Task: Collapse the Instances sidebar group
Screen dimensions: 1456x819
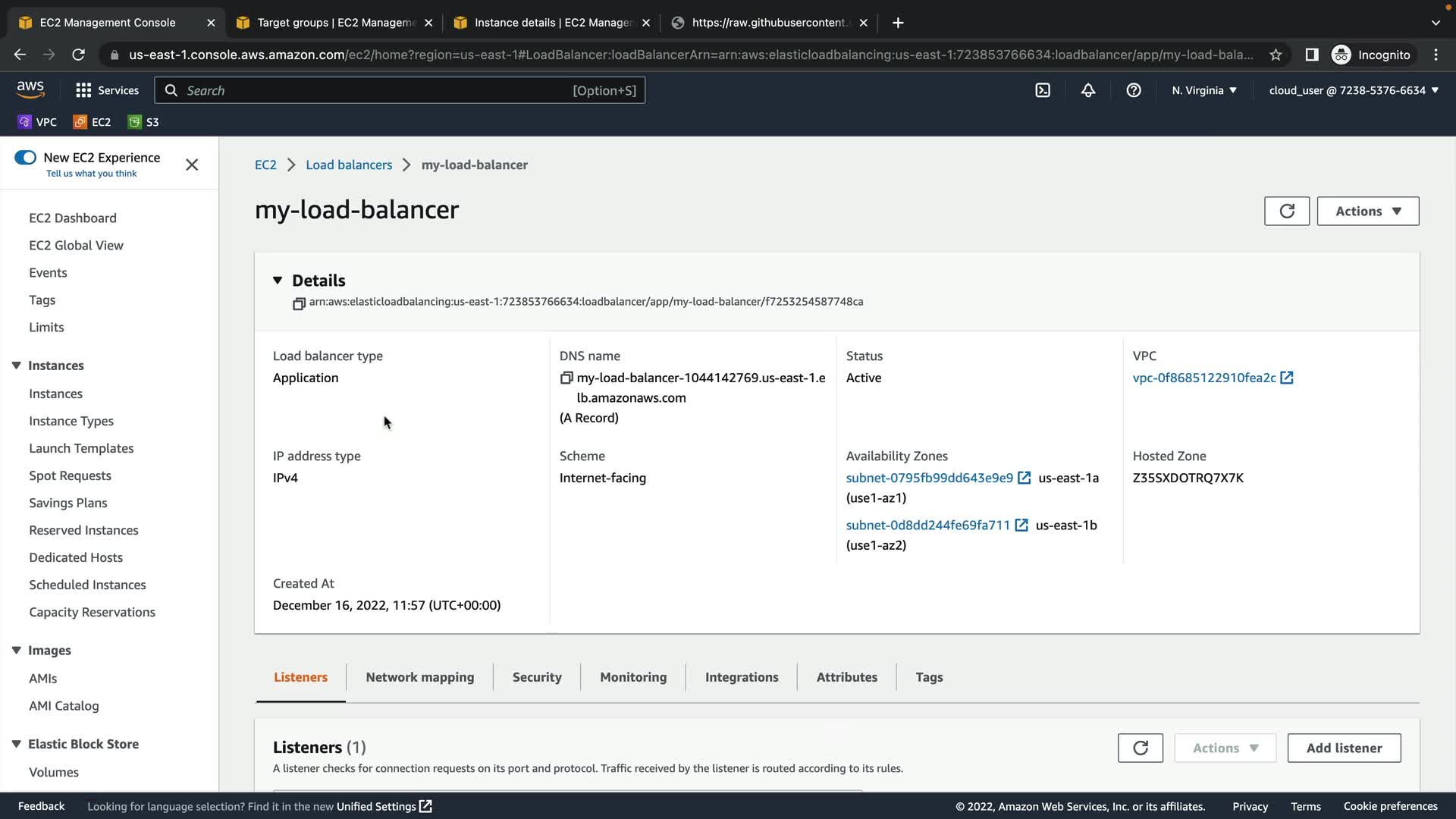Action: 16,366
